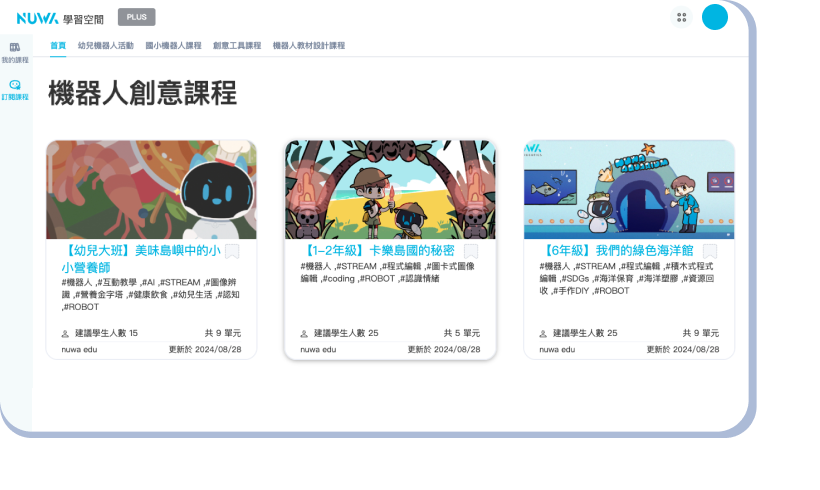Viewport: 820px width, 490px height.
Task: Click 更新於 2024/08/28 on the 綠色海洋館 card
Action: point(683,349)
